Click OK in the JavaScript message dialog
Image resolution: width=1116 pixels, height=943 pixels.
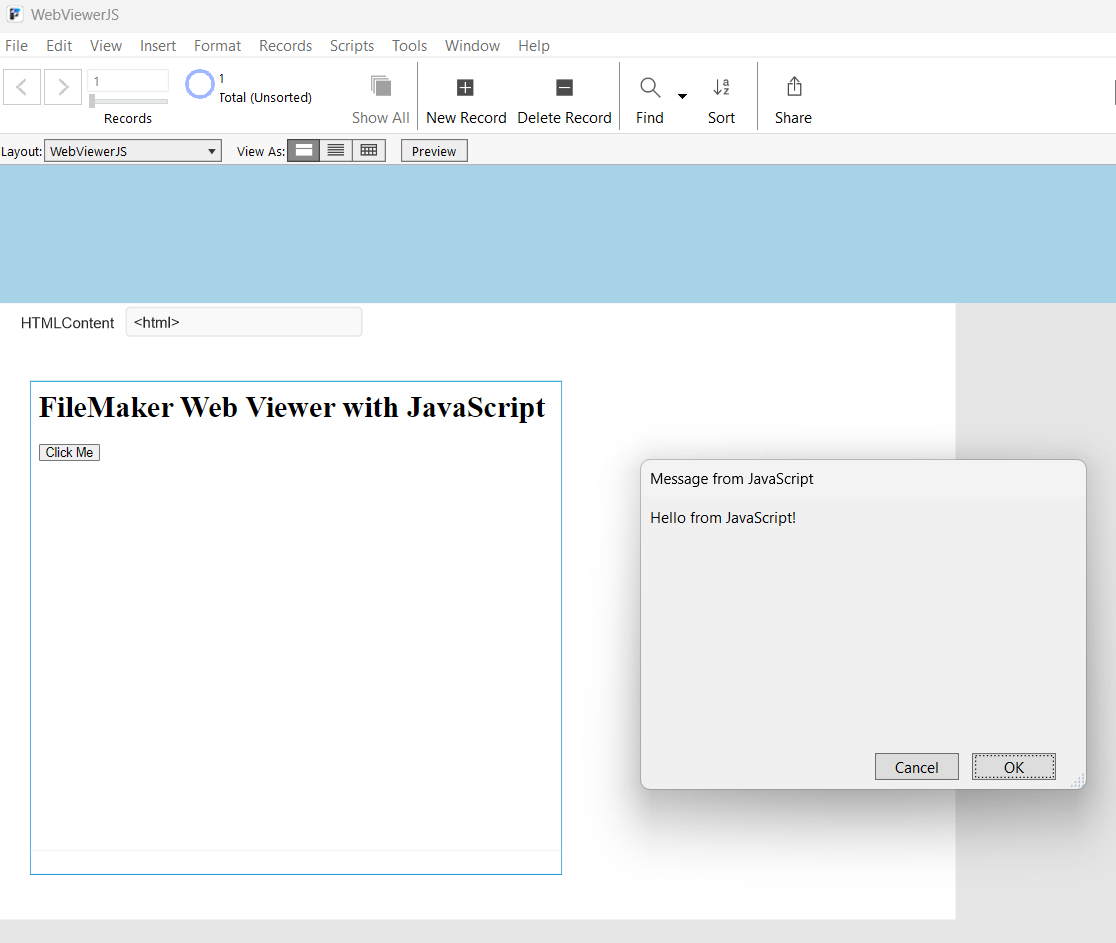tap(1014, 766)
